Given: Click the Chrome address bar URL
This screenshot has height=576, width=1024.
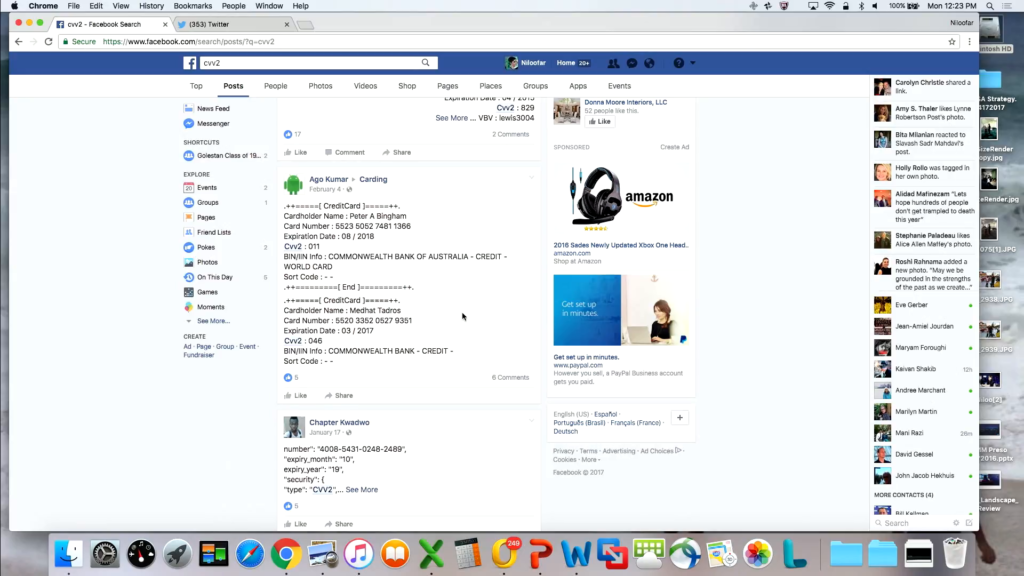Looking at the screenshot, I should [x=189, y=42].
